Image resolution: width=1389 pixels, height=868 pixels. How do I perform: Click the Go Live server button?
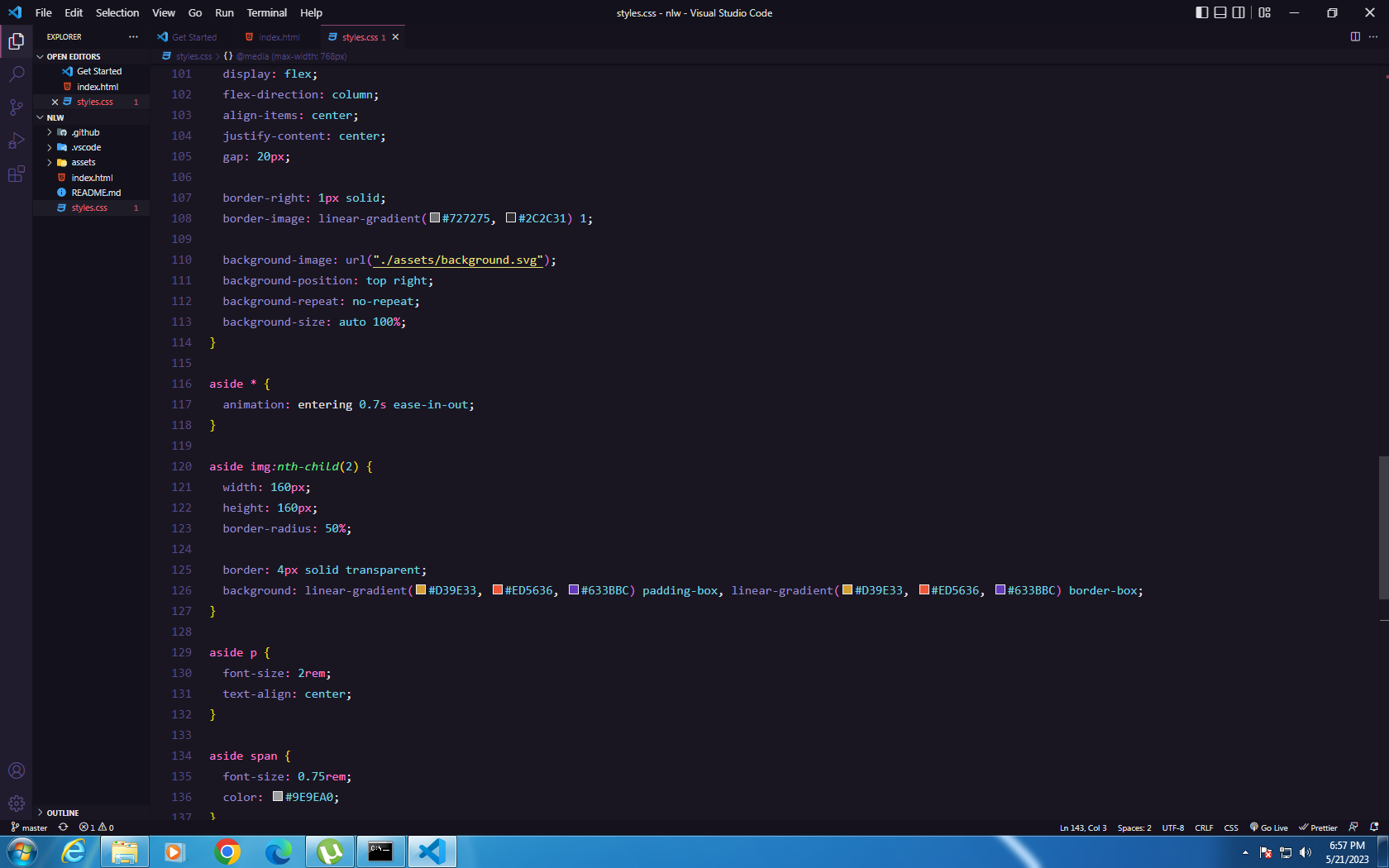[1269, 827]
